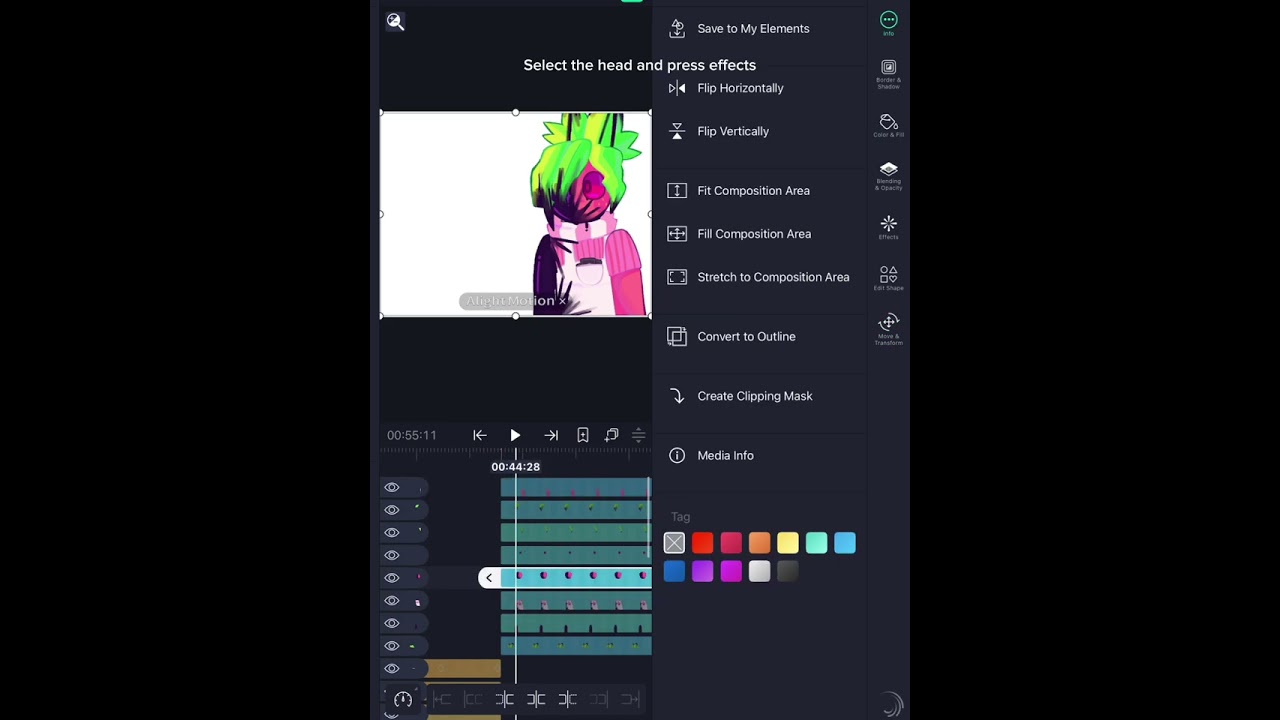This screenshot has width=1280, height=720.
Task: Hide the topmost timeline layer via its eye
Action: click(392, 487)
